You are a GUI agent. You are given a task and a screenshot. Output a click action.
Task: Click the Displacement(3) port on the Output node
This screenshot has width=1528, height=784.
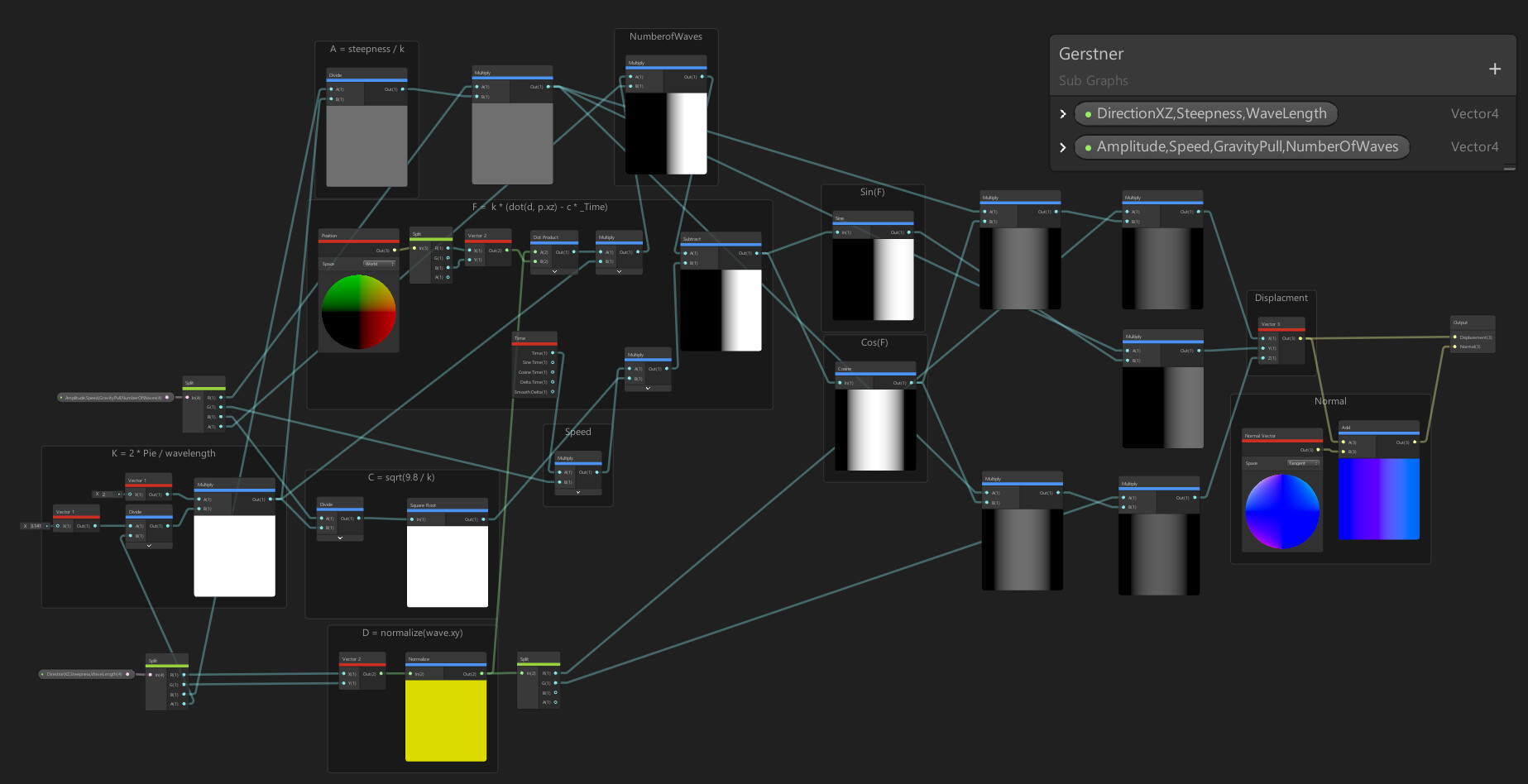[x=1454, y=337]
